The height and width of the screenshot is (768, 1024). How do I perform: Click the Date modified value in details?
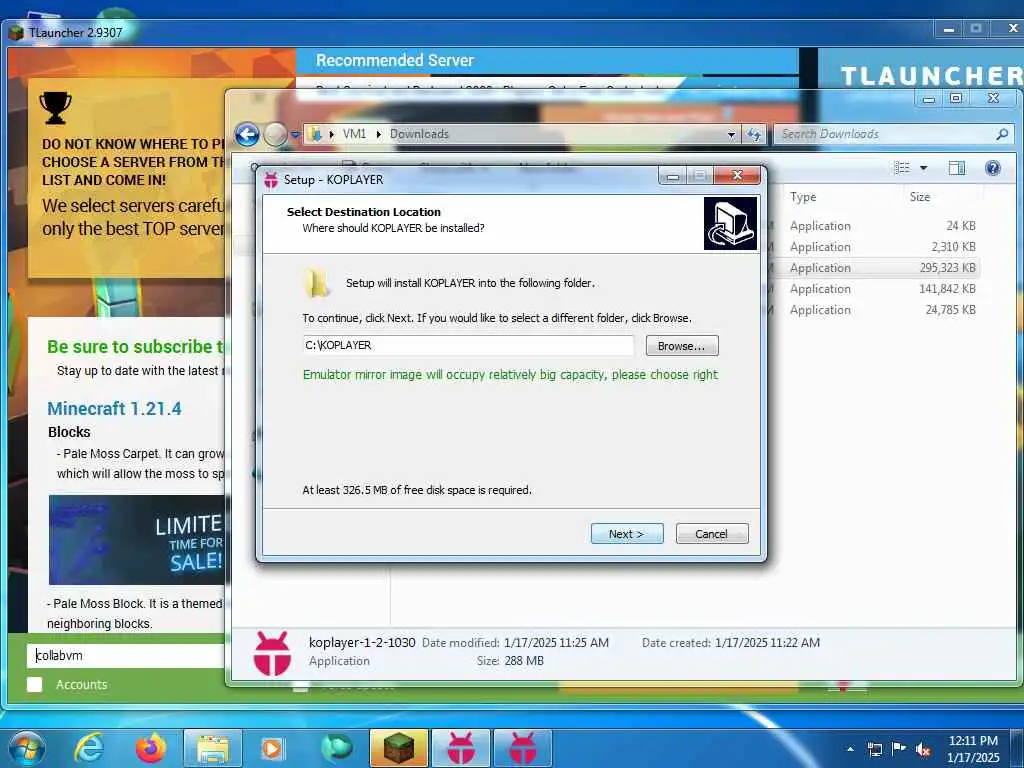point(556,643)
